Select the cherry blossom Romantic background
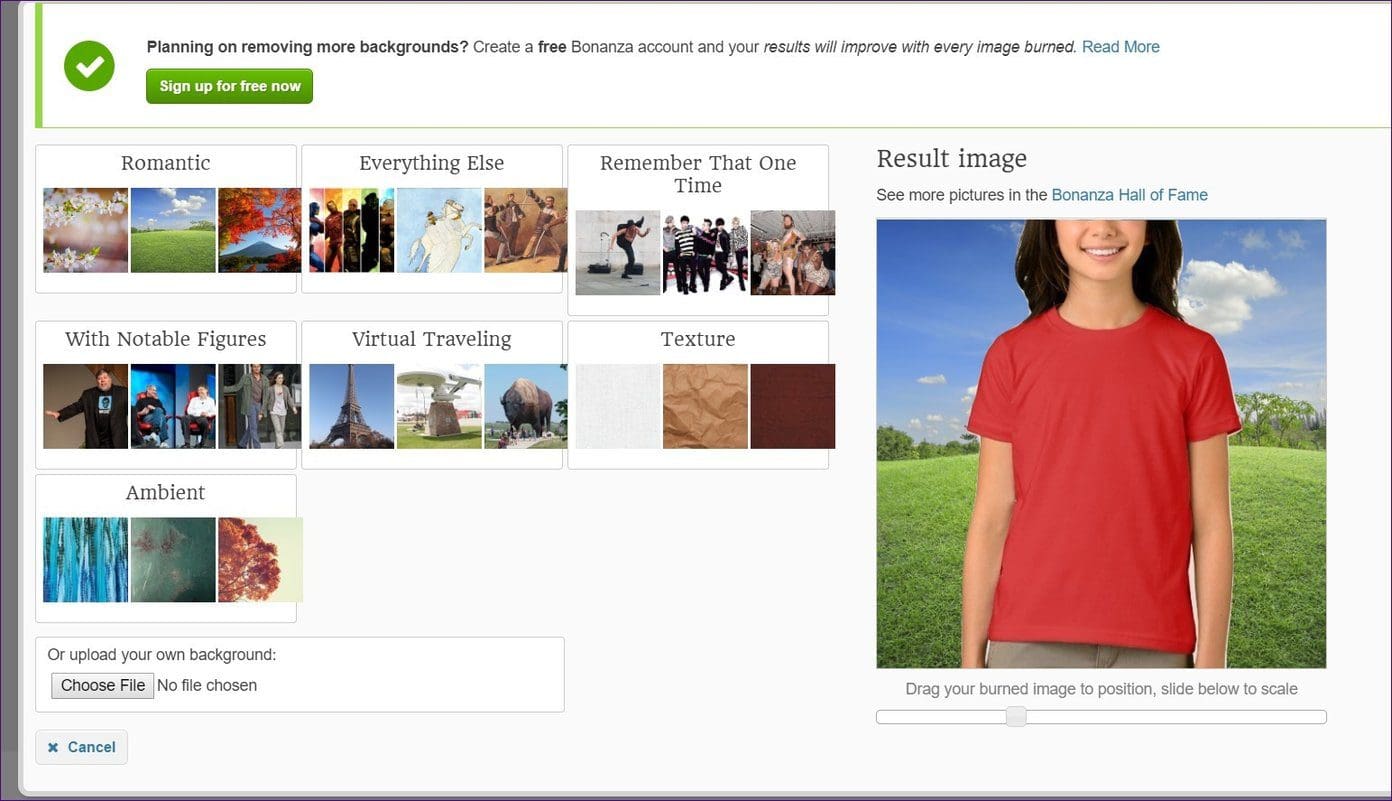 (85, 230)
